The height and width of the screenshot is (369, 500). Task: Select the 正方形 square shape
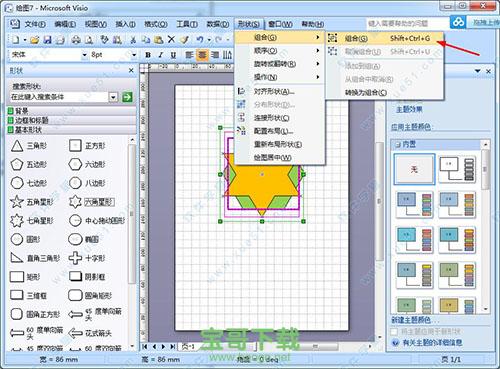(x=87, y=146)
